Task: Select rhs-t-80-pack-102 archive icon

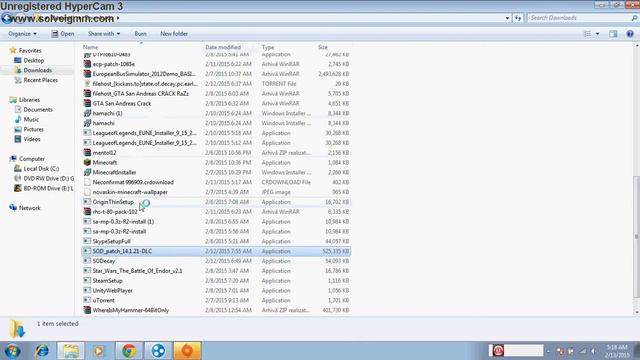Action: click(x=87, y=211)
